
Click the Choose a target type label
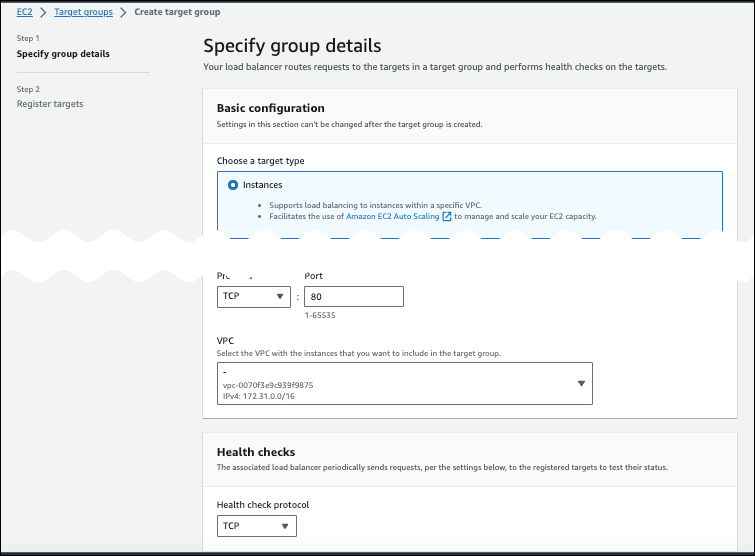point(260,161)
